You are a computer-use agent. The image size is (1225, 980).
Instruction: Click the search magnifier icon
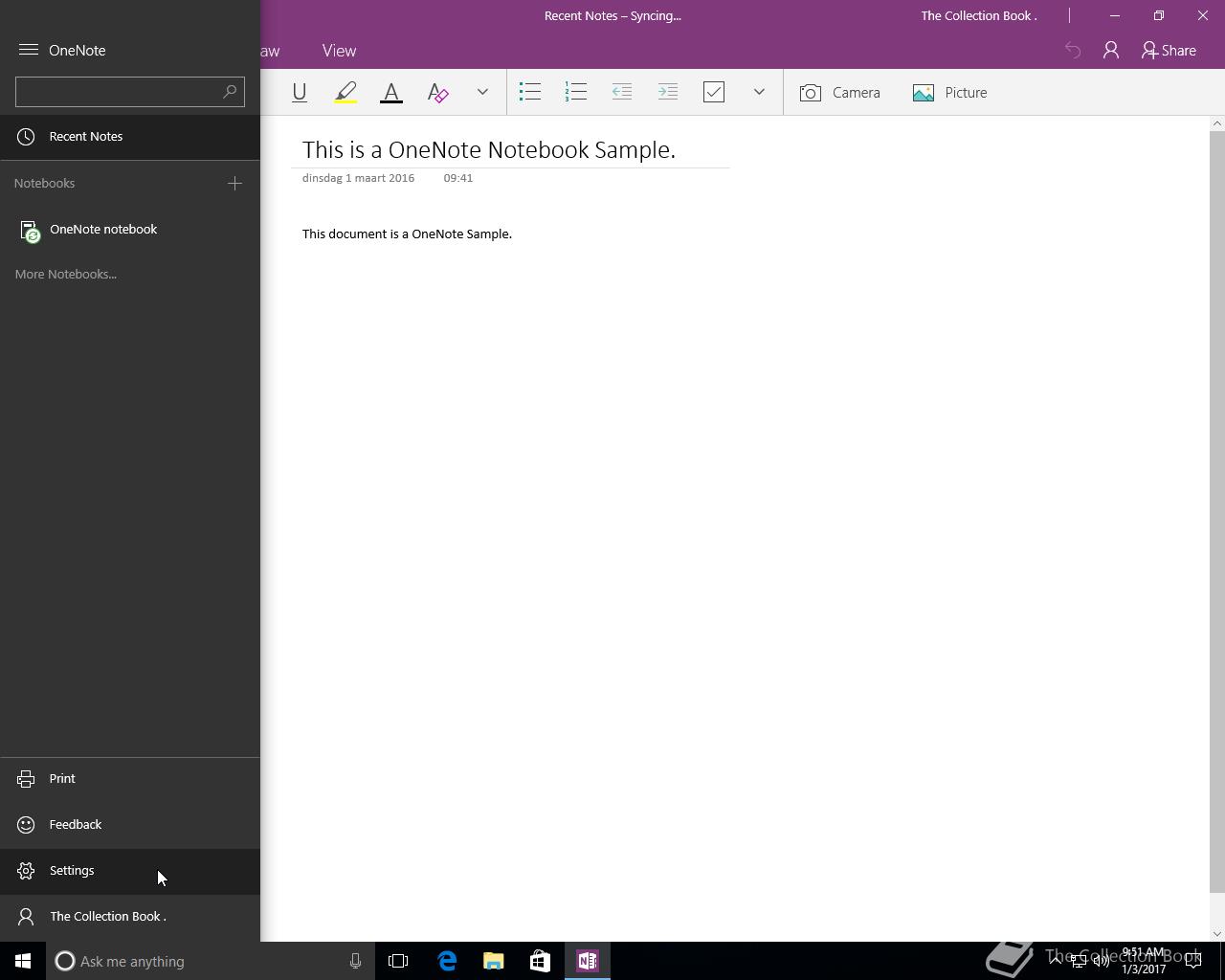pyautogui.click(x=230, y=92)
